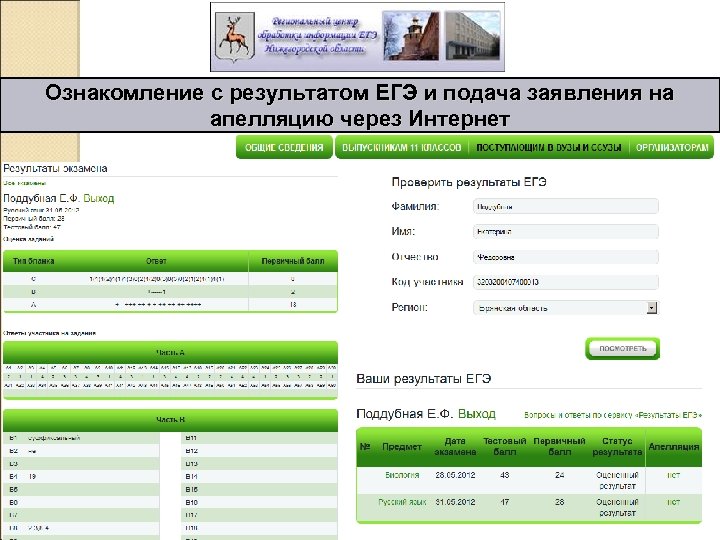
Task: Click the B1 answer row
Action: (x=81, y=438)
